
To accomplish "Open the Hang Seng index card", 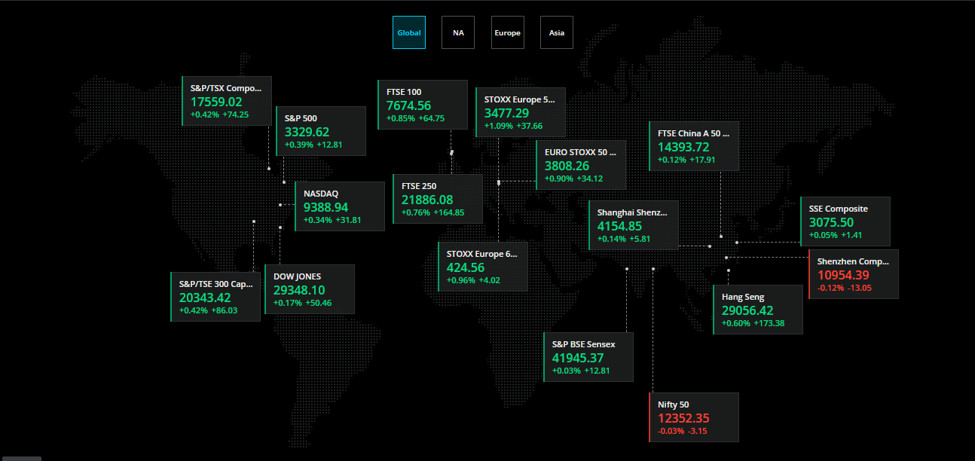I will click(x=757, y=310).
